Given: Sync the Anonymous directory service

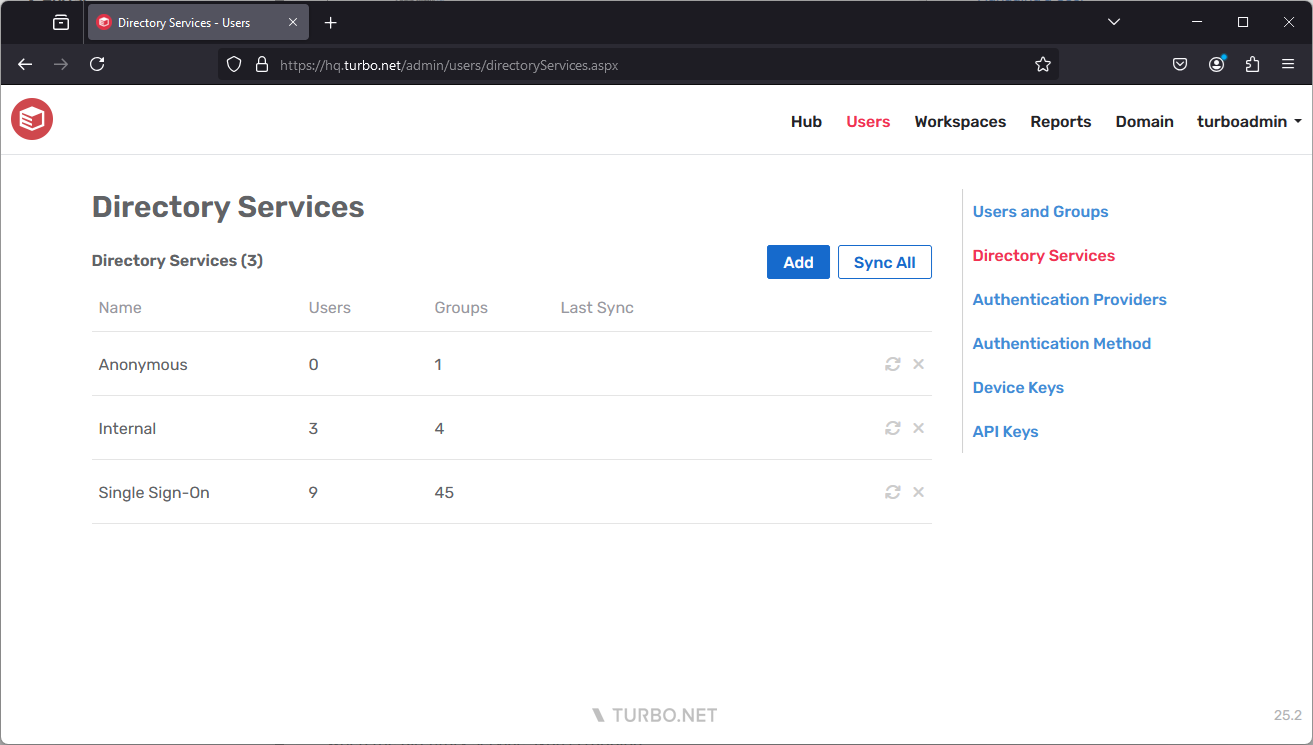Looking at the screenshot, I should click(x=892, y=364).
